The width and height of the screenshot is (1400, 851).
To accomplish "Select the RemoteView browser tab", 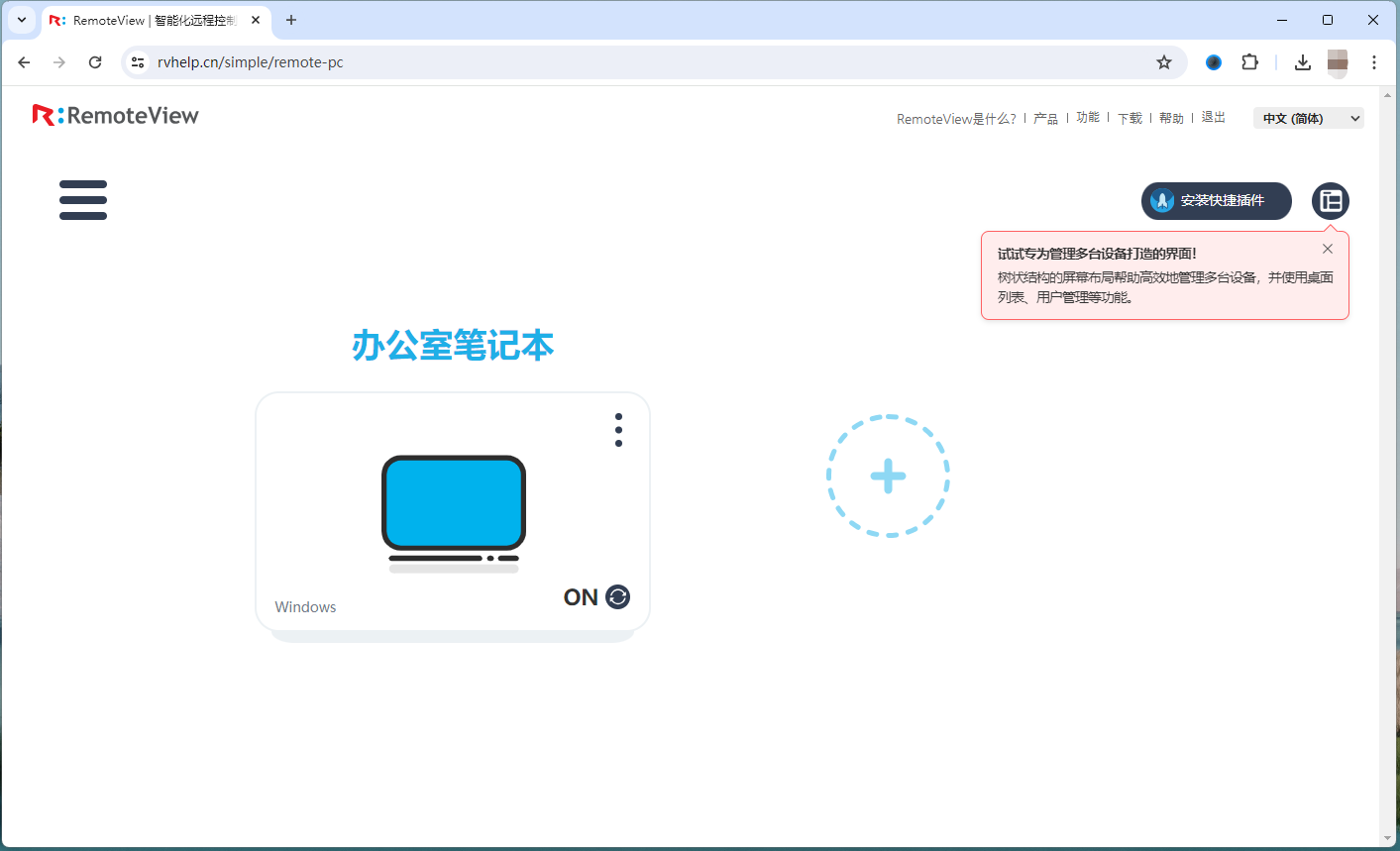I will tap(157, 20).
